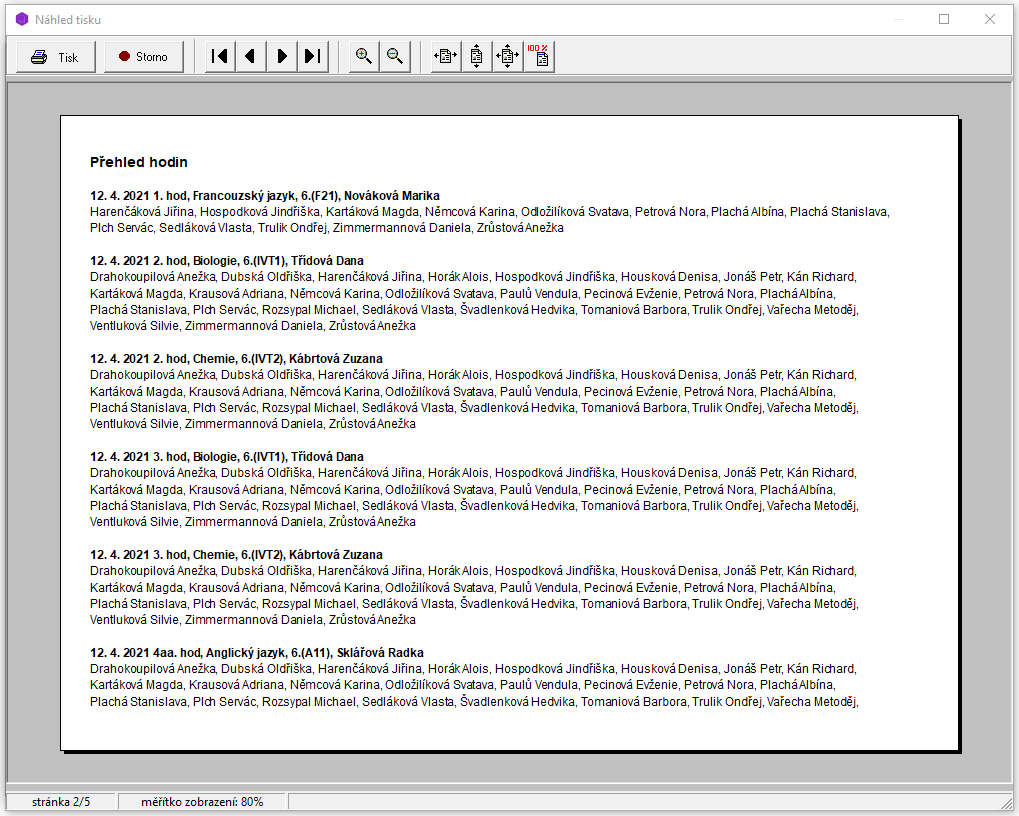
Task: Click the Anglický jazyk lesson header line
Action: pyautogui.click(x=257, y=653)
